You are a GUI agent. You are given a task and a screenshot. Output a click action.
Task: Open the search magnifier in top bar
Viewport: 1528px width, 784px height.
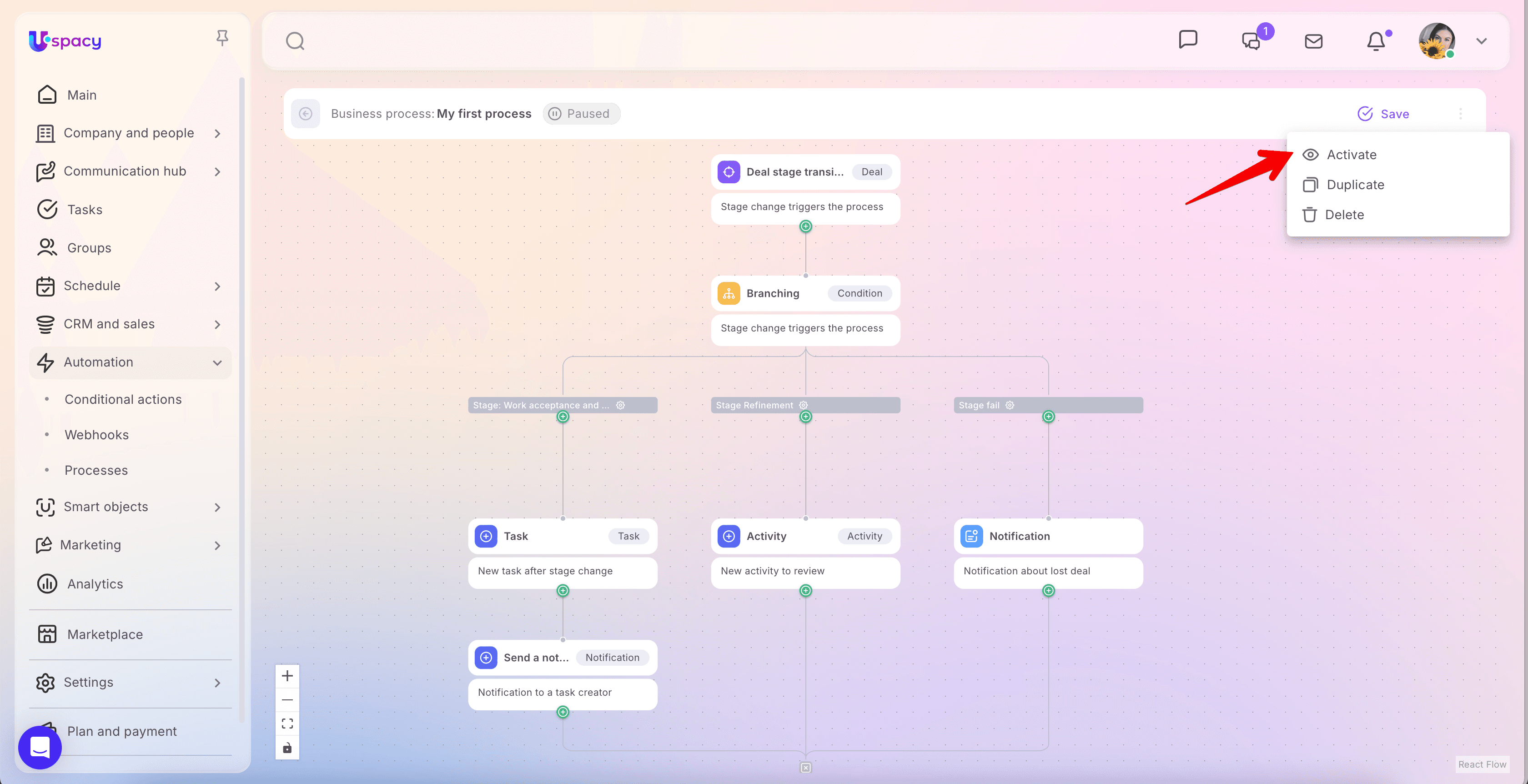295,41
